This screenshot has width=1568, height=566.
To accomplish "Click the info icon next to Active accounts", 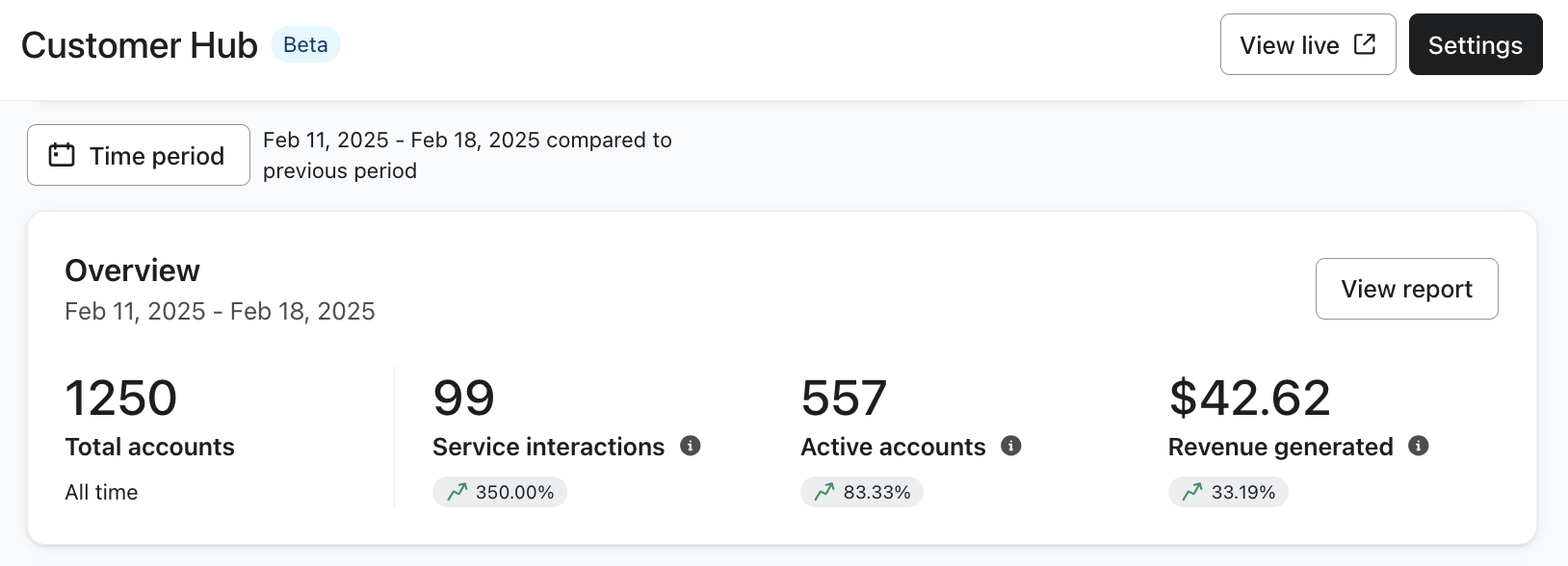I will pyautogui.click(x=1009, y=446).
